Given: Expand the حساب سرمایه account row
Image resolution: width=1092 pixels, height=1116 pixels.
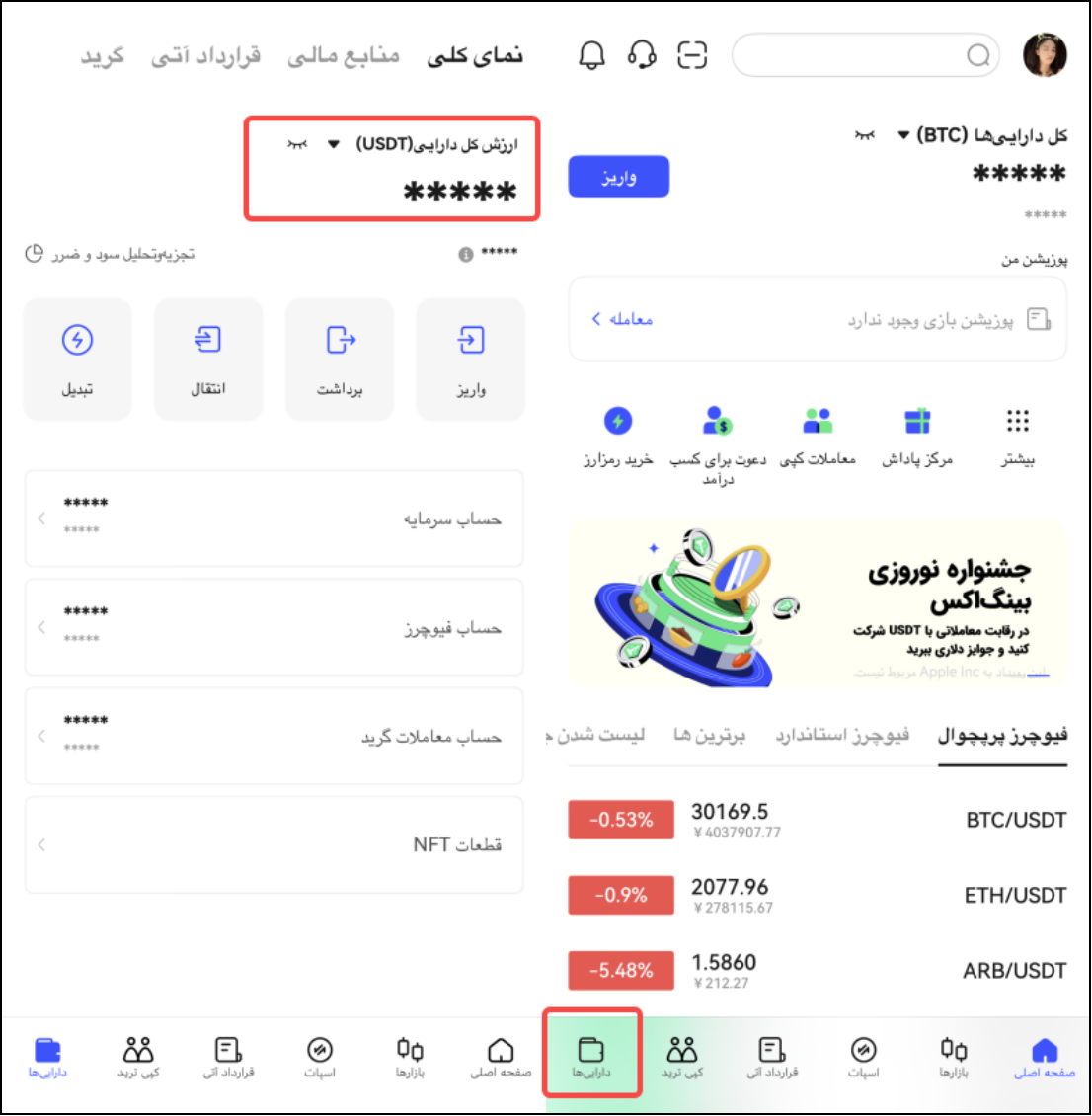Looking at the screenshot, I should (x=273, y=518).
